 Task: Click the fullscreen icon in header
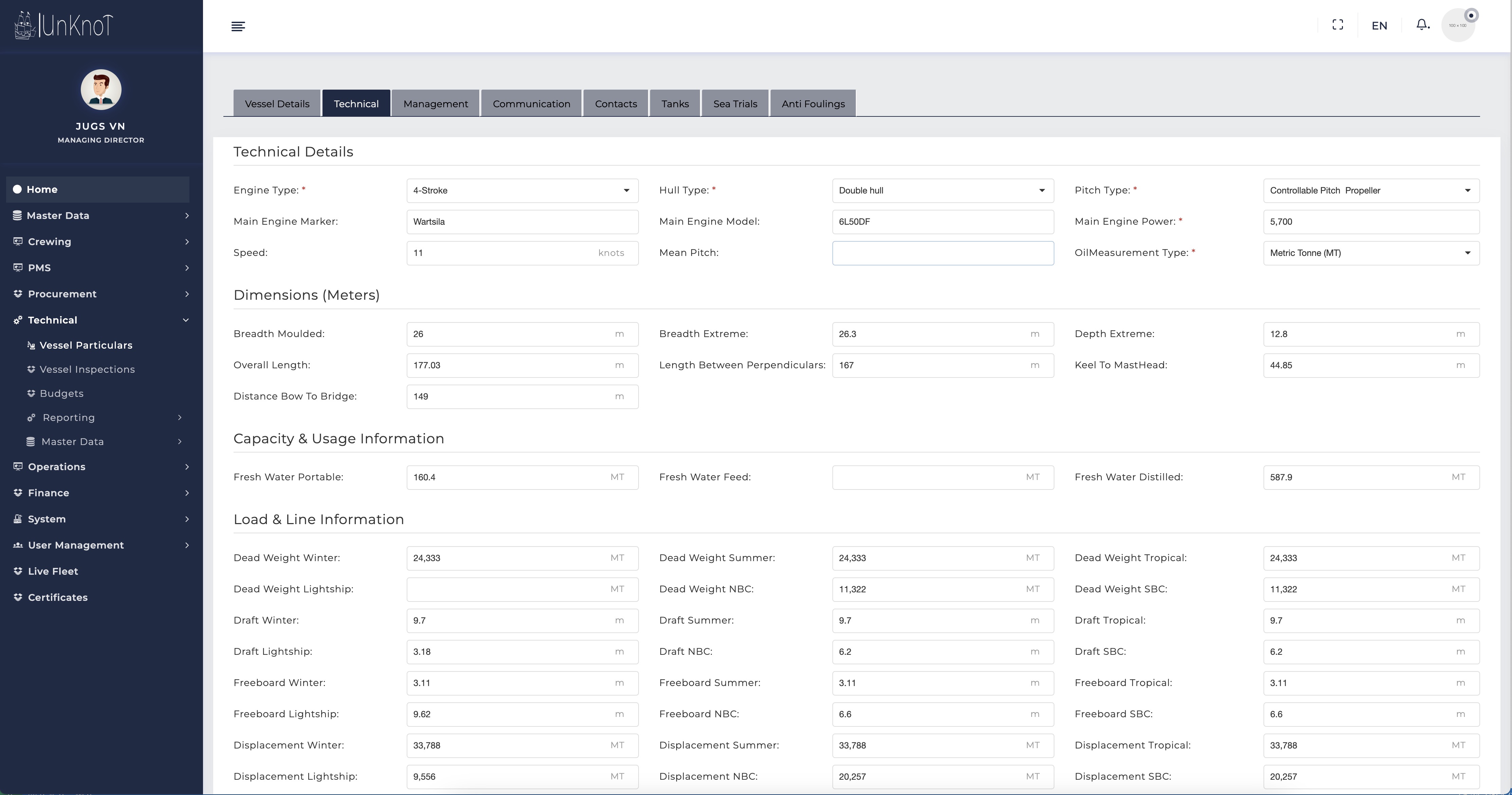(x=1338, y=25)
